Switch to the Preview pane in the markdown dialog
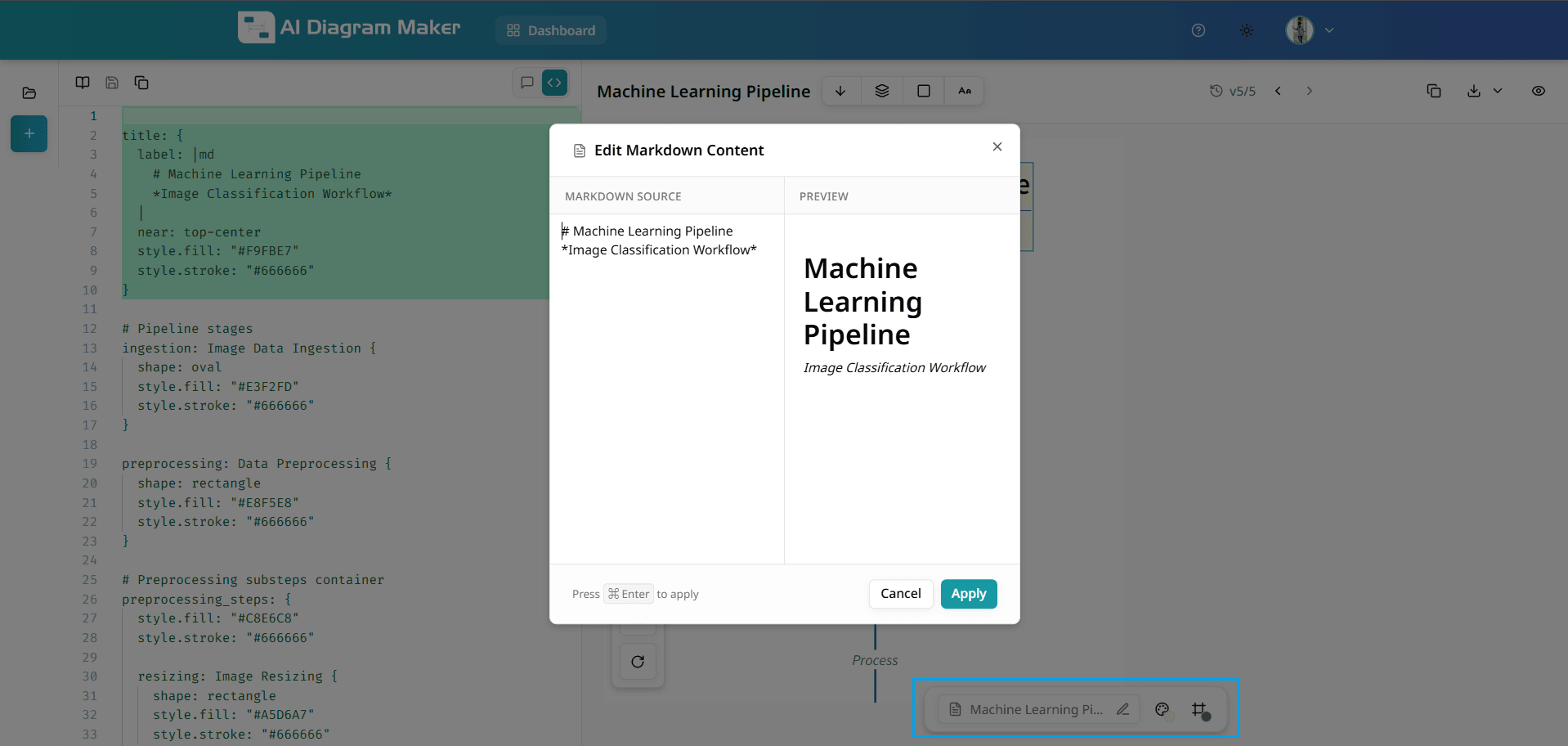This screenshot has height=746, width=1568. [823, 196]
